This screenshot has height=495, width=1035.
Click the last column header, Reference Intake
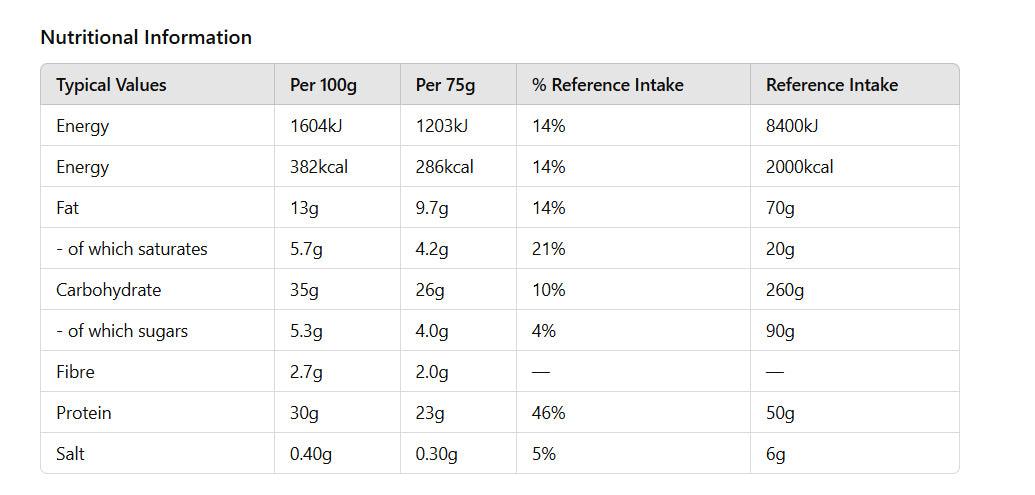coord(832,85)
